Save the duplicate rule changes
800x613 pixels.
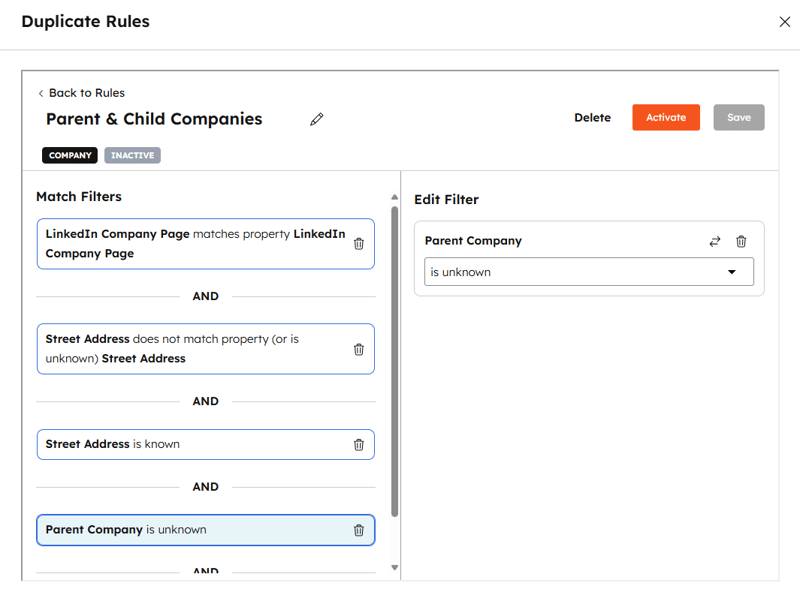738,117
